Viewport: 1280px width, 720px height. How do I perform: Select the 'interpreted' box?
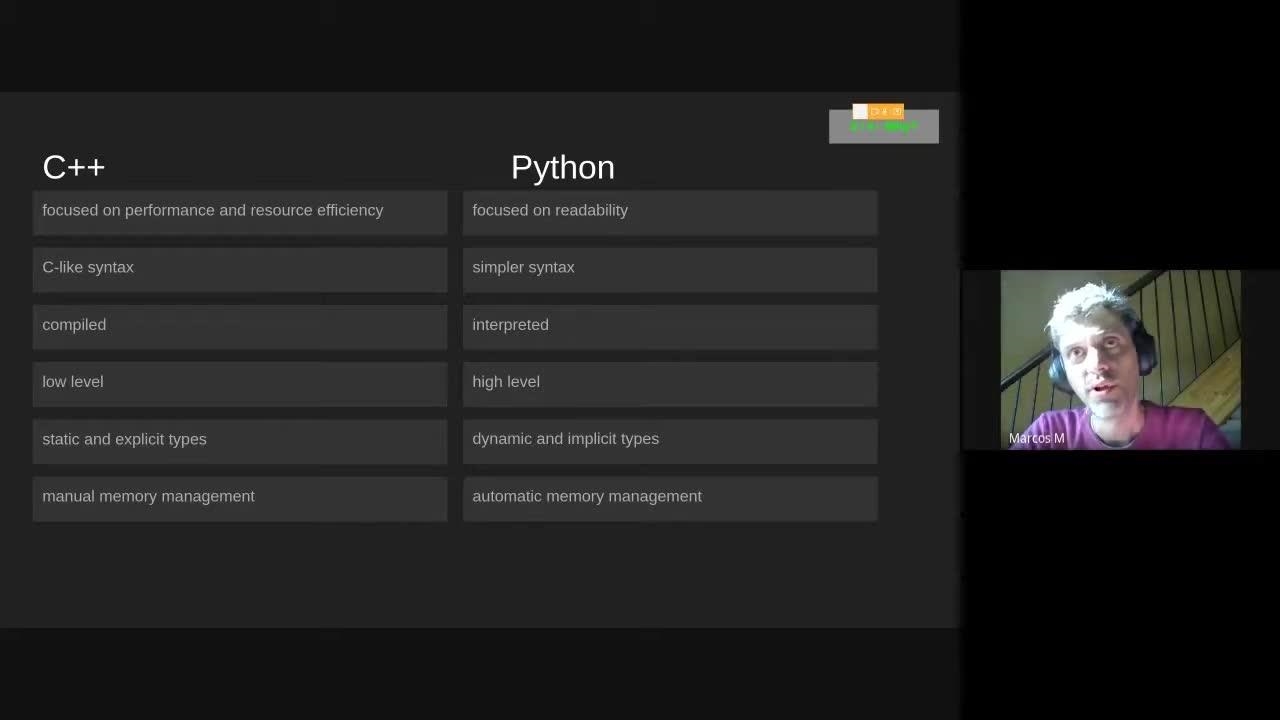click(670, 325)
